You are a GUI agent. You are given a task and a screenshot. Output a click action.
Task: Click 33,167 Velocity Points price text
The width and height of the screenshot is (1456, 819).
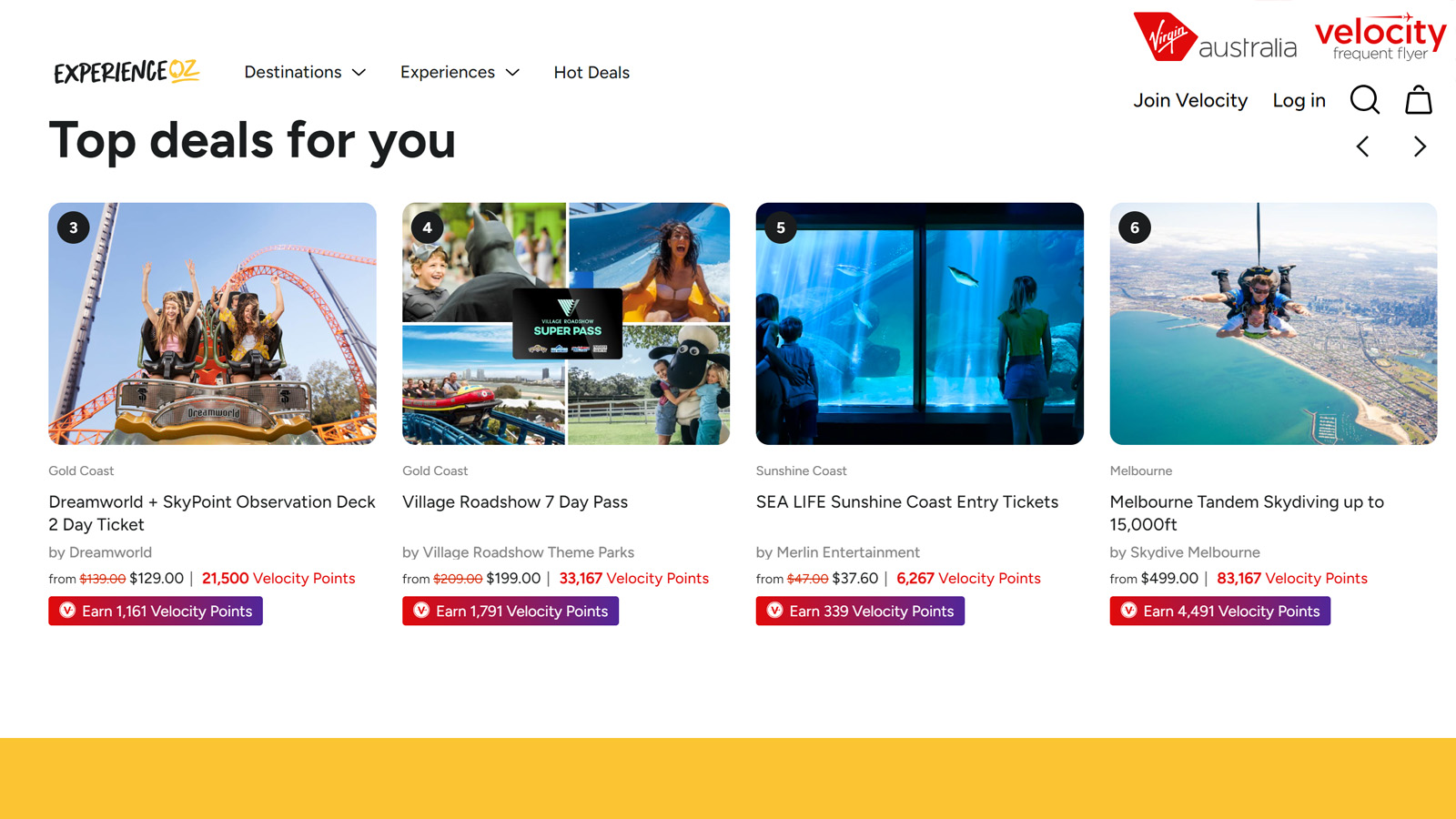tap(634, 579)
